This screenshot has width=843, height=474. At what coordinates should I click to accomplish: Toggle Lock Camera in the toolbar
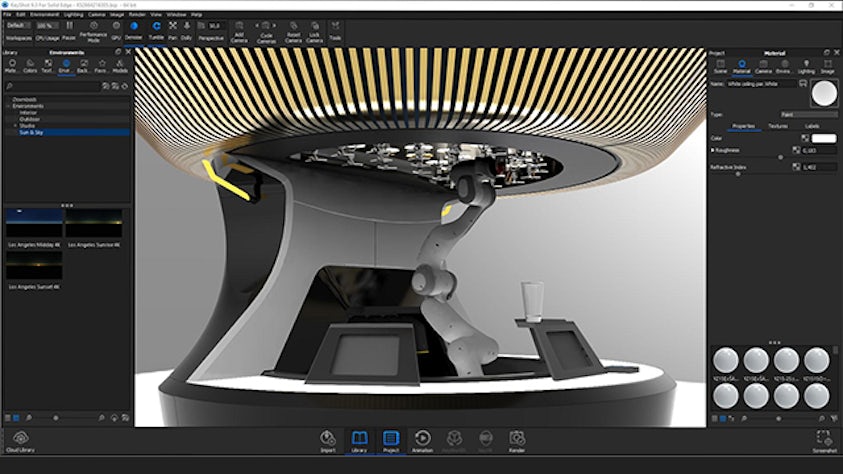(315, 32)
